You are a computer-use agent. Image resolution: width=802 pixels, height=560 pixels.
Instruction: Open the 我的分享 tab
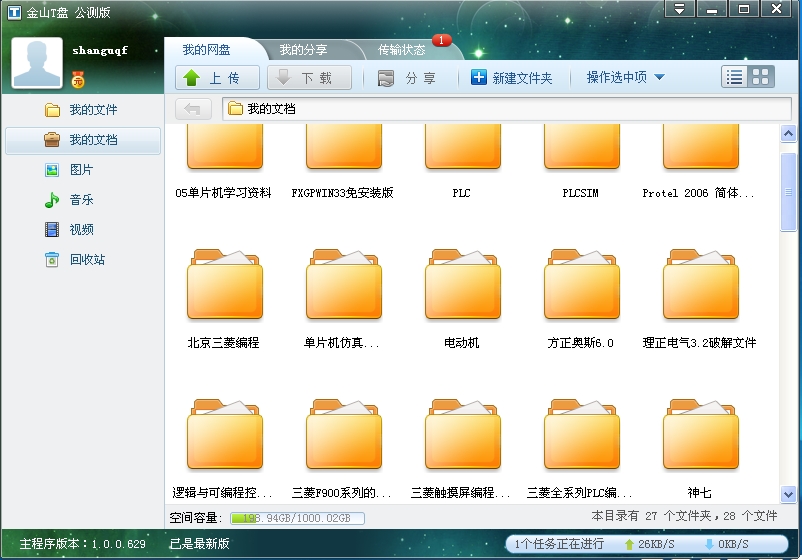(x=303, y=50)
